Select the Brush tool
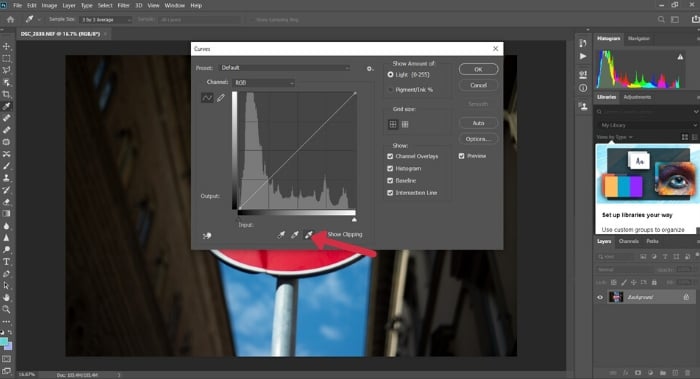700x379 pixels. (6, 166)
